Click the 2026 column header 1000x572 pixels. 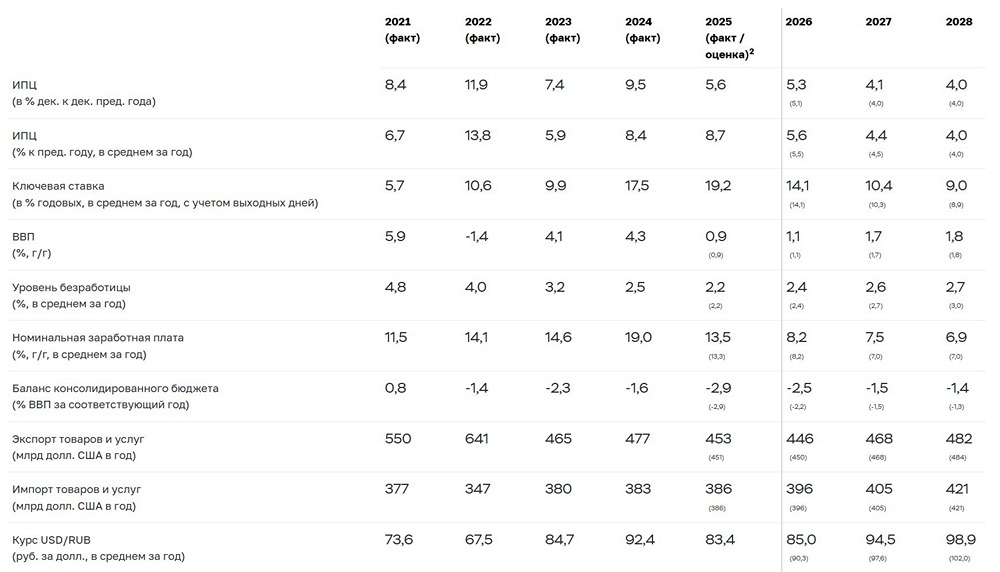pyautogui.click(x=799, y=21)
